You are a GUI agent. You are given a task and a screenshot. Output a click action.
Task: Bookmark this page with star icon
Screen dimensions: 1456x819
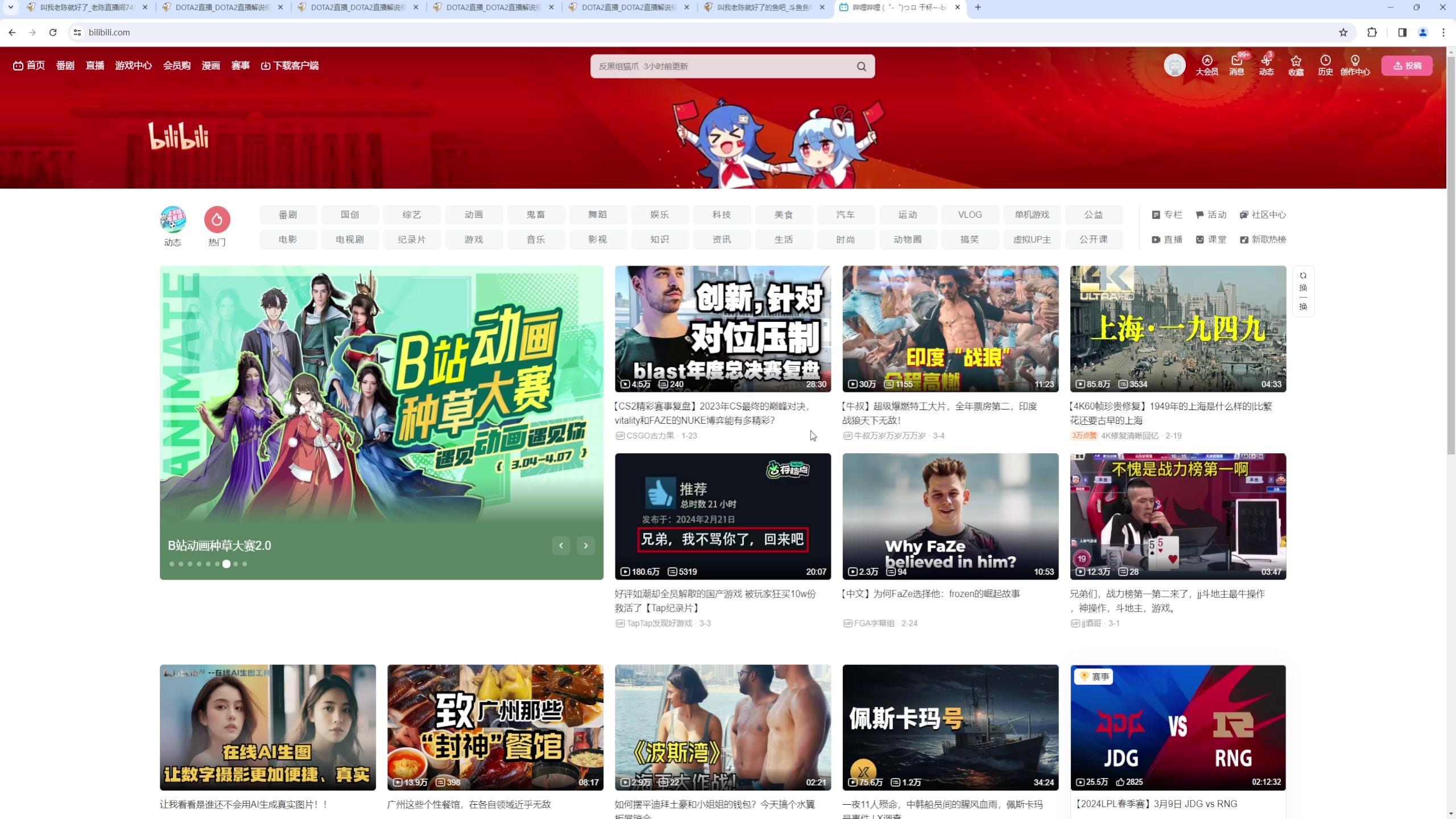pyautogui.click(x=1343, y=32)
